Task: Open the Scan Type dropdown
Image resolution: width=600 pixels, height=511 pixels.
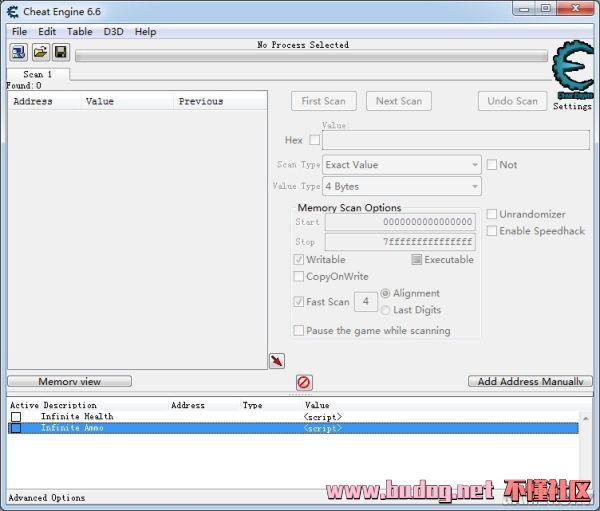Action: pyautogui.click(x=402, y=165)
